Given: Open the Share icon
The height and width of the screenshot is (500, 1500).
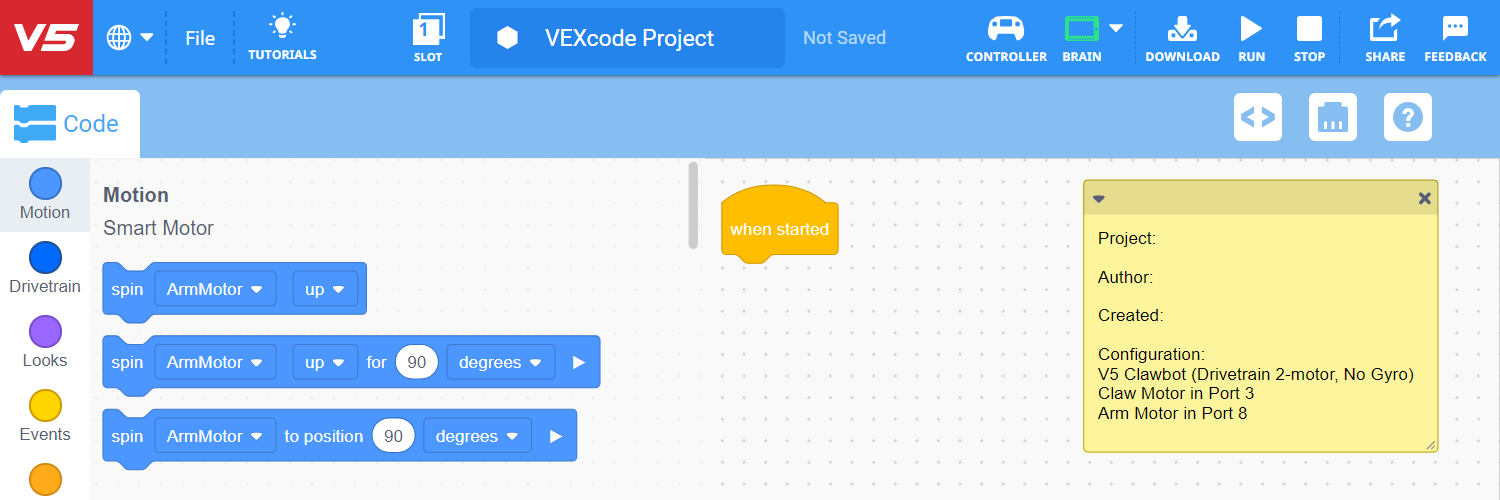Looking at the screenshot, I should pos(1385,30).
